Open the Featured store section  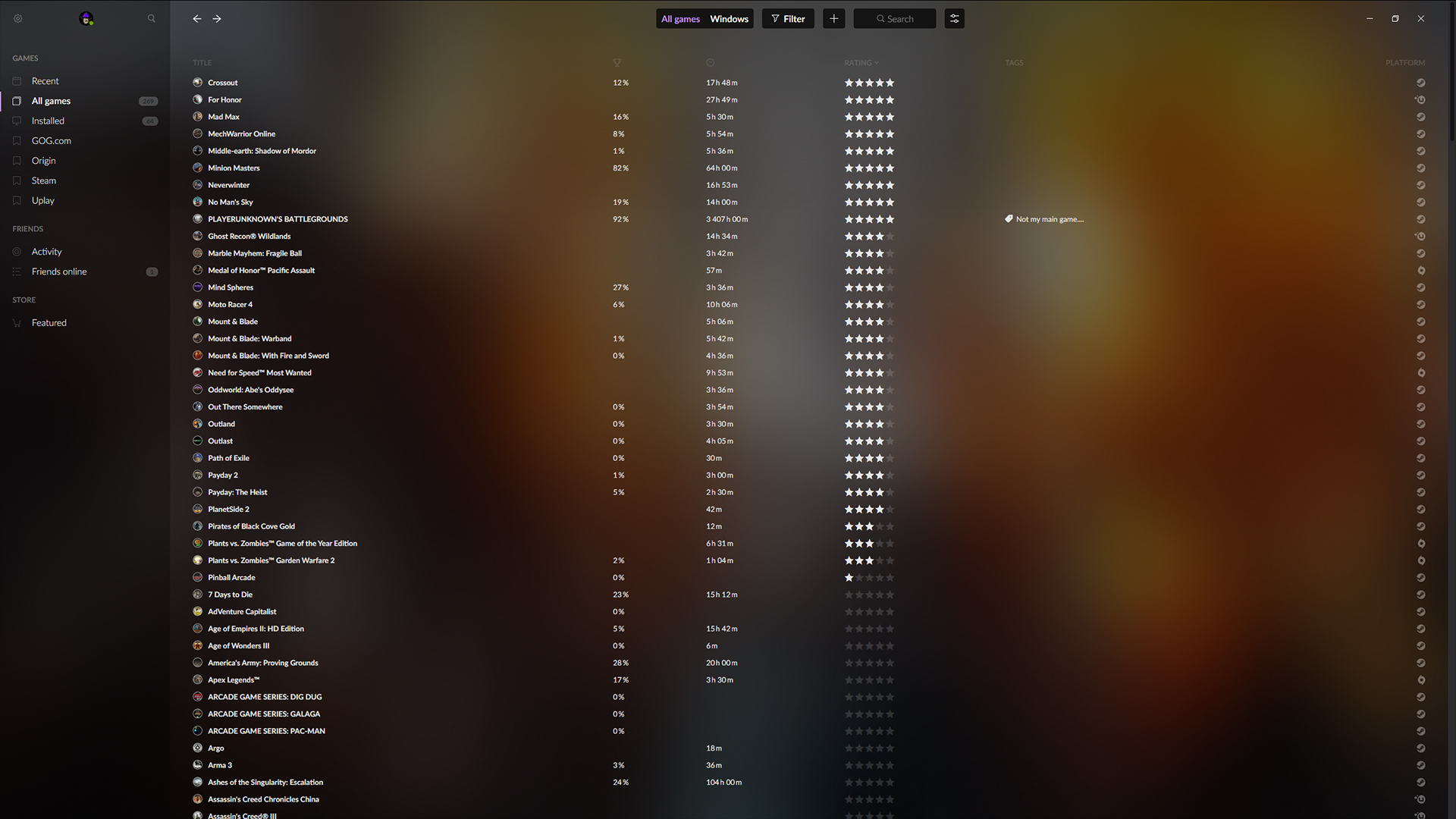tap(48, 322)
